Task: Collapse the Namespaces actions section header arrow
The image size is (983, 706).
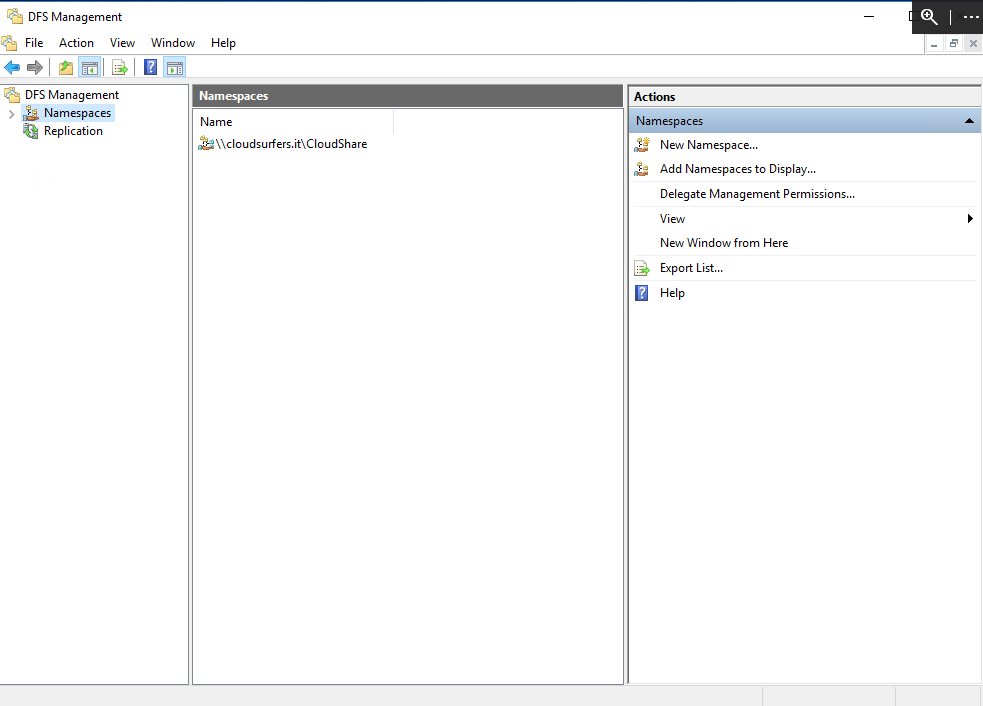Action: [x=969, y=121]
